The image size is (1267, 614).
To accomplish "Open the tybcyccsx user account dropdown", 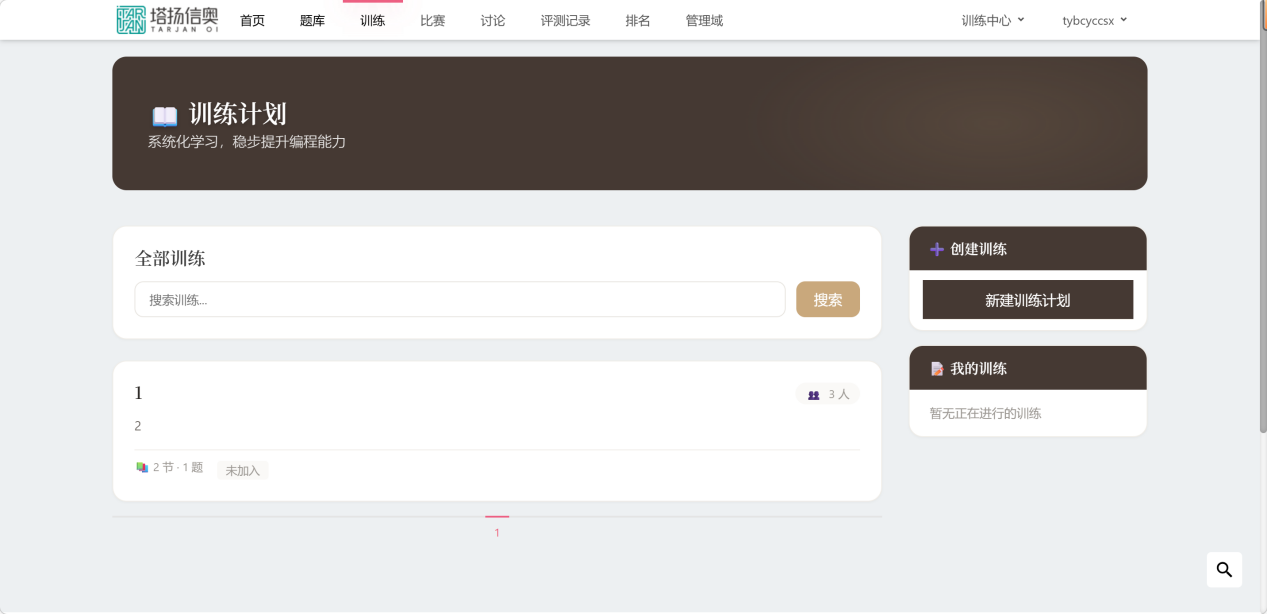I will pos(1094,20).
